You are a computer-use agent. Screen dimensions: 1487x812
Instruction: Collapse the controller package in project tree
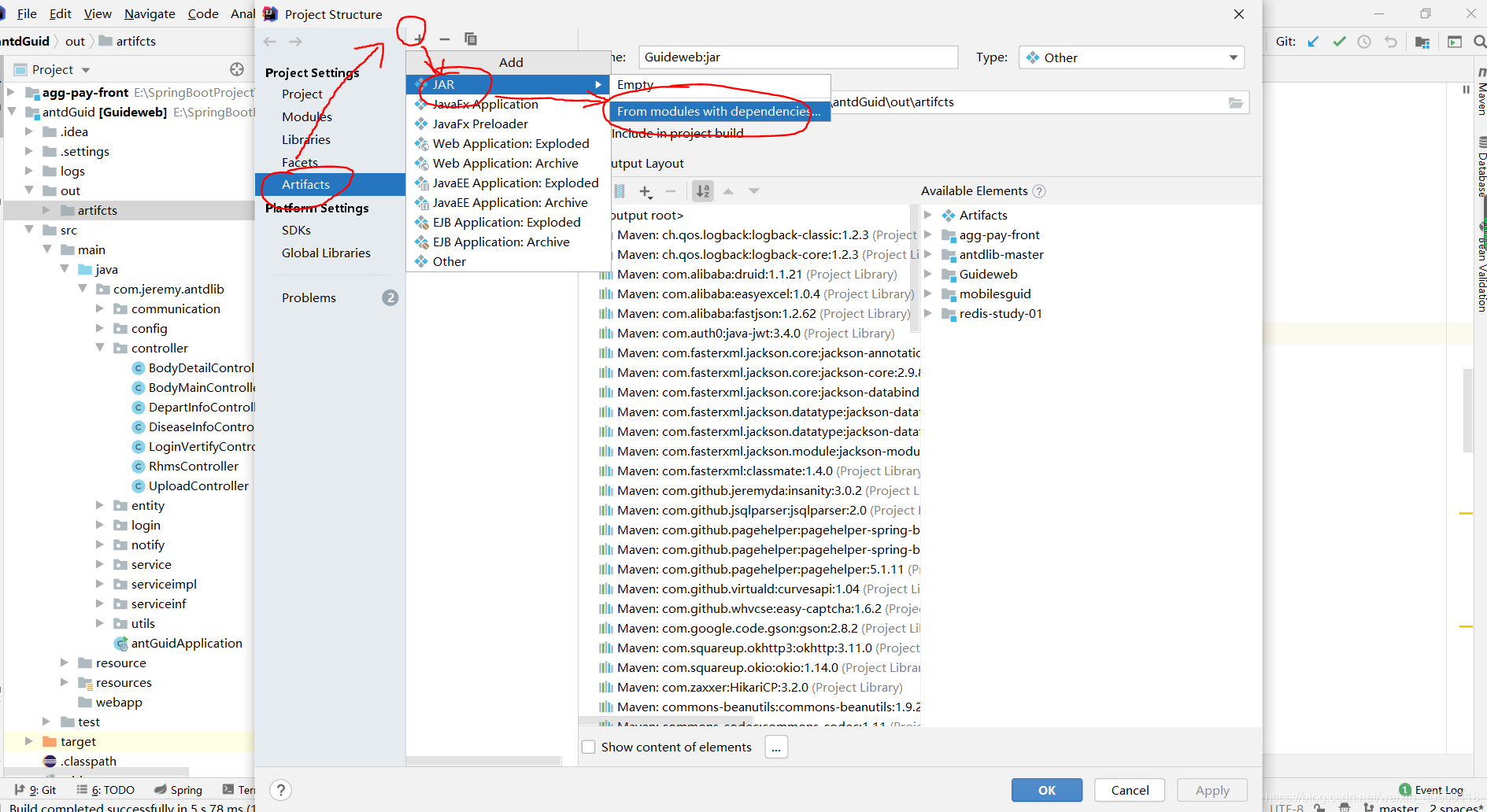pos(100,347)
